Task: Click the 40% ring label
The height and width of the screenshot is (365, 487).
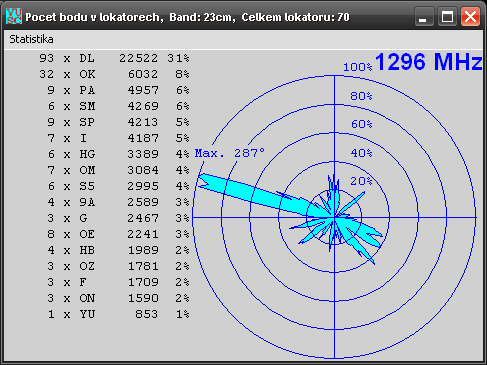Action: [361, 153]
